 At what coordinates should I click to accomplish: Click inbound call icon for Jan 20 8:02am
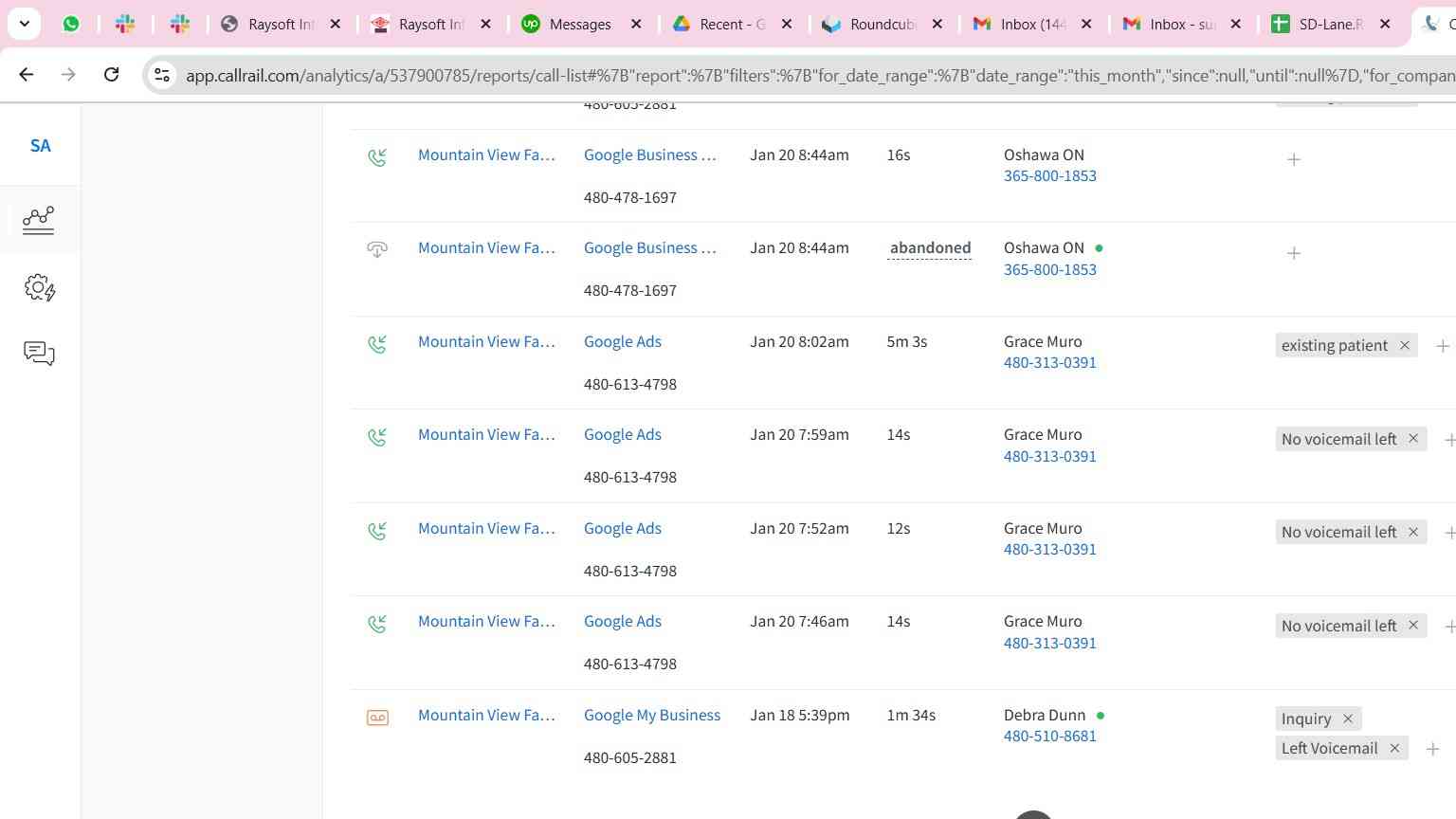(377, 344)
